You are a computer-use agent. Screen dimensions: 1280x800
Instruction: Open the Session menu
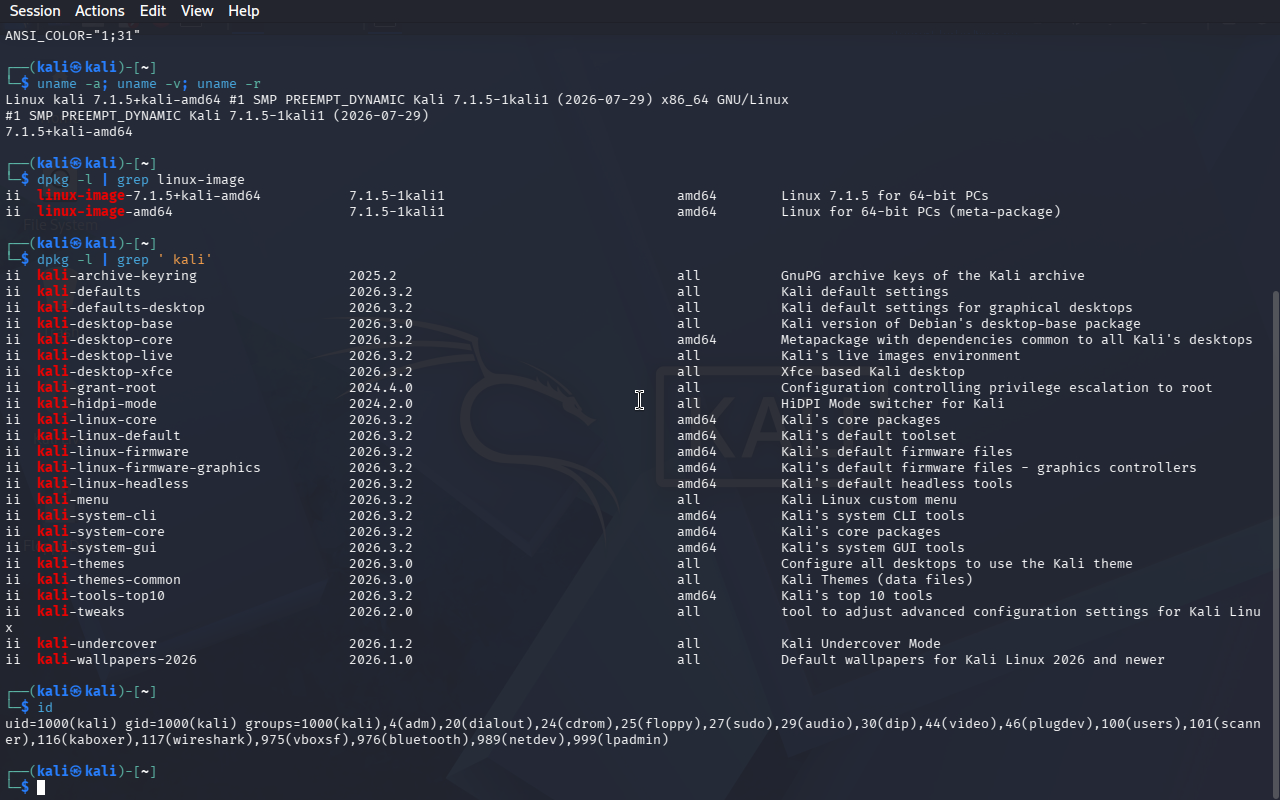coord(35,11)
